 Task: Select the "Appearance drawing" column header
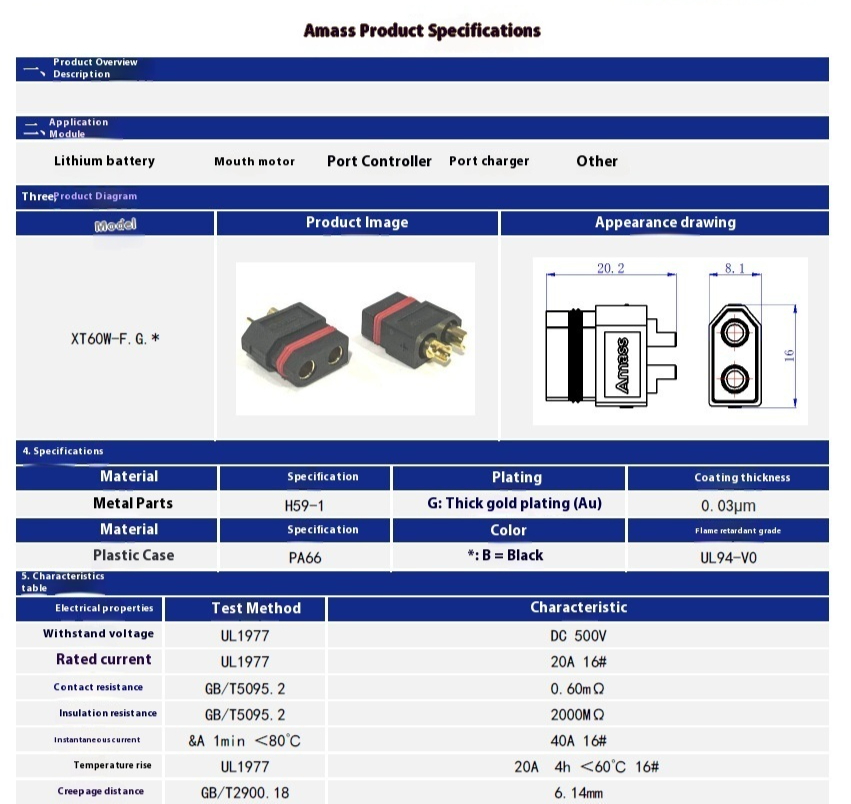click(665, 223)
